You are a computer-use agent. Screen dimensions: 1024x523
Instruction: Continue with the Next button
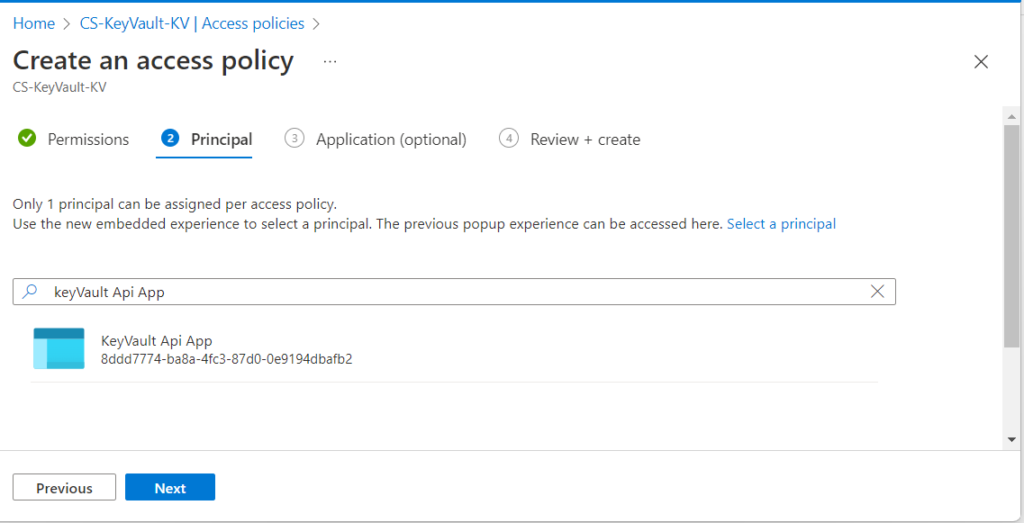[170, 488]
